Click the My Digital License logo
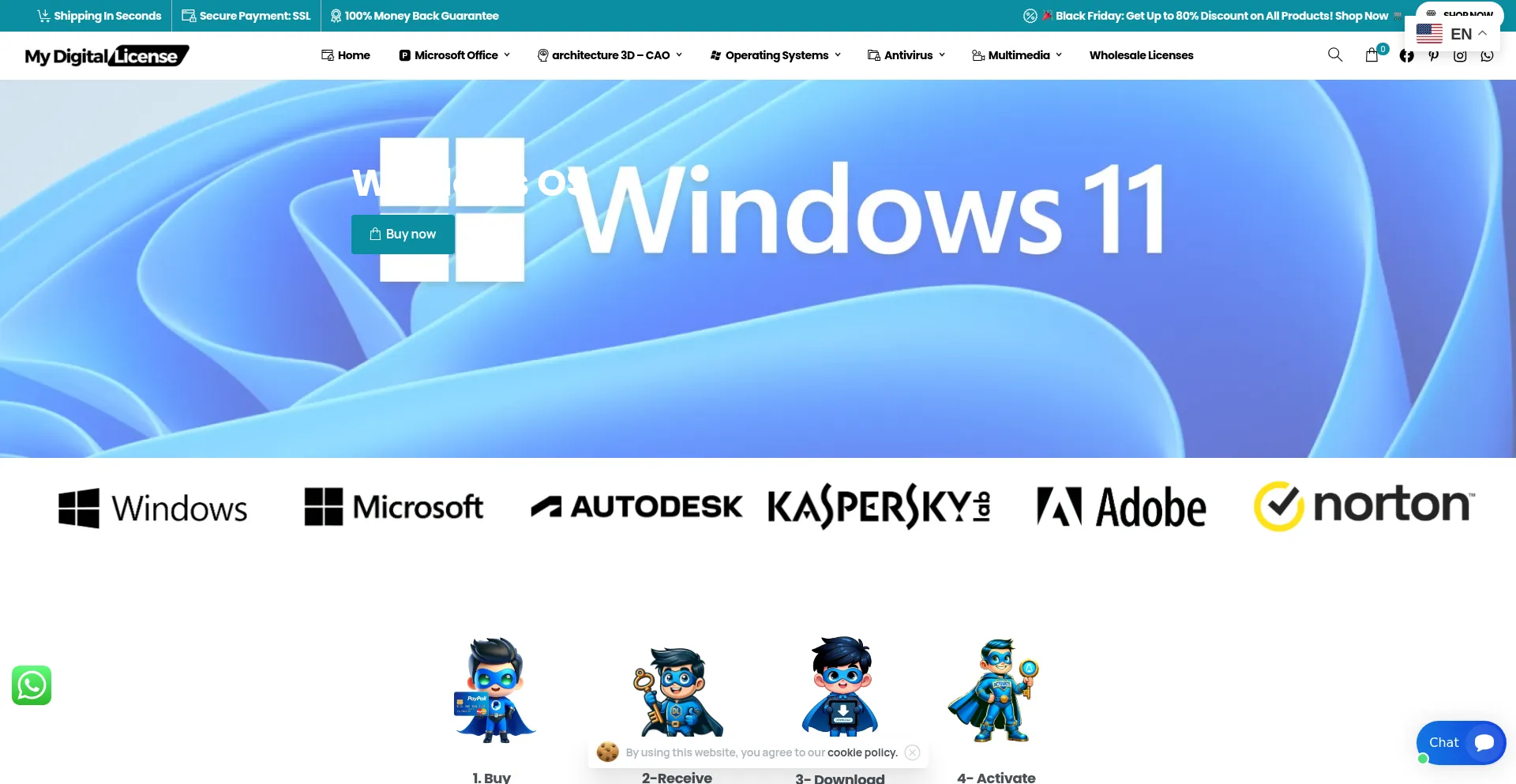Image resolution: width=1516 pixels, height=784 pixels. pyautogui.click(x=107, y=55)
